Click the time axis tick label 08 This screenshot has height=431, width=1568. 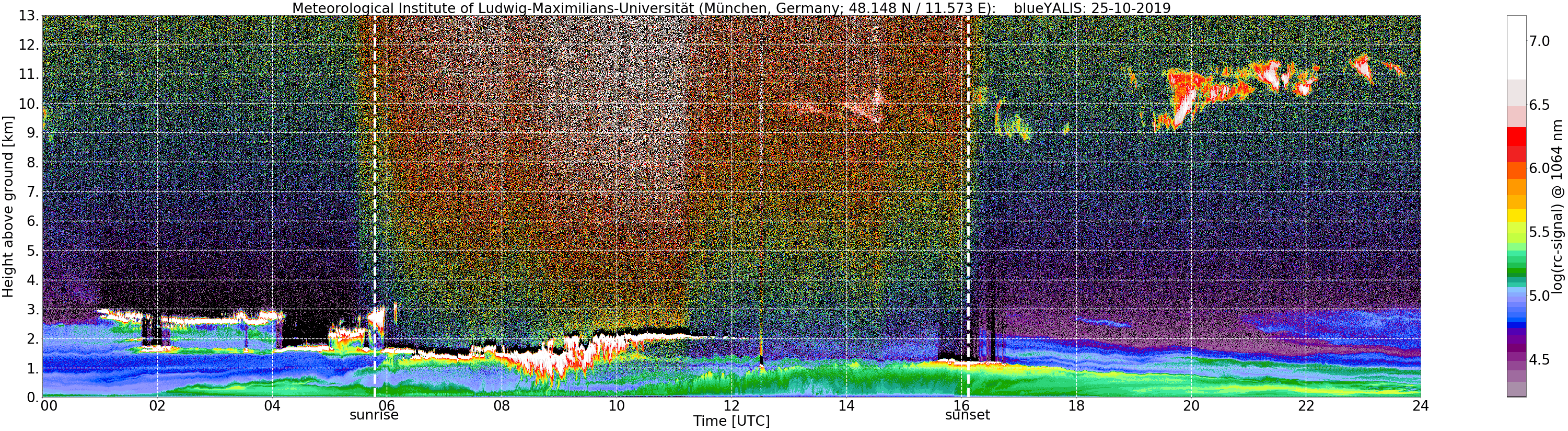(x=502, y=405)
